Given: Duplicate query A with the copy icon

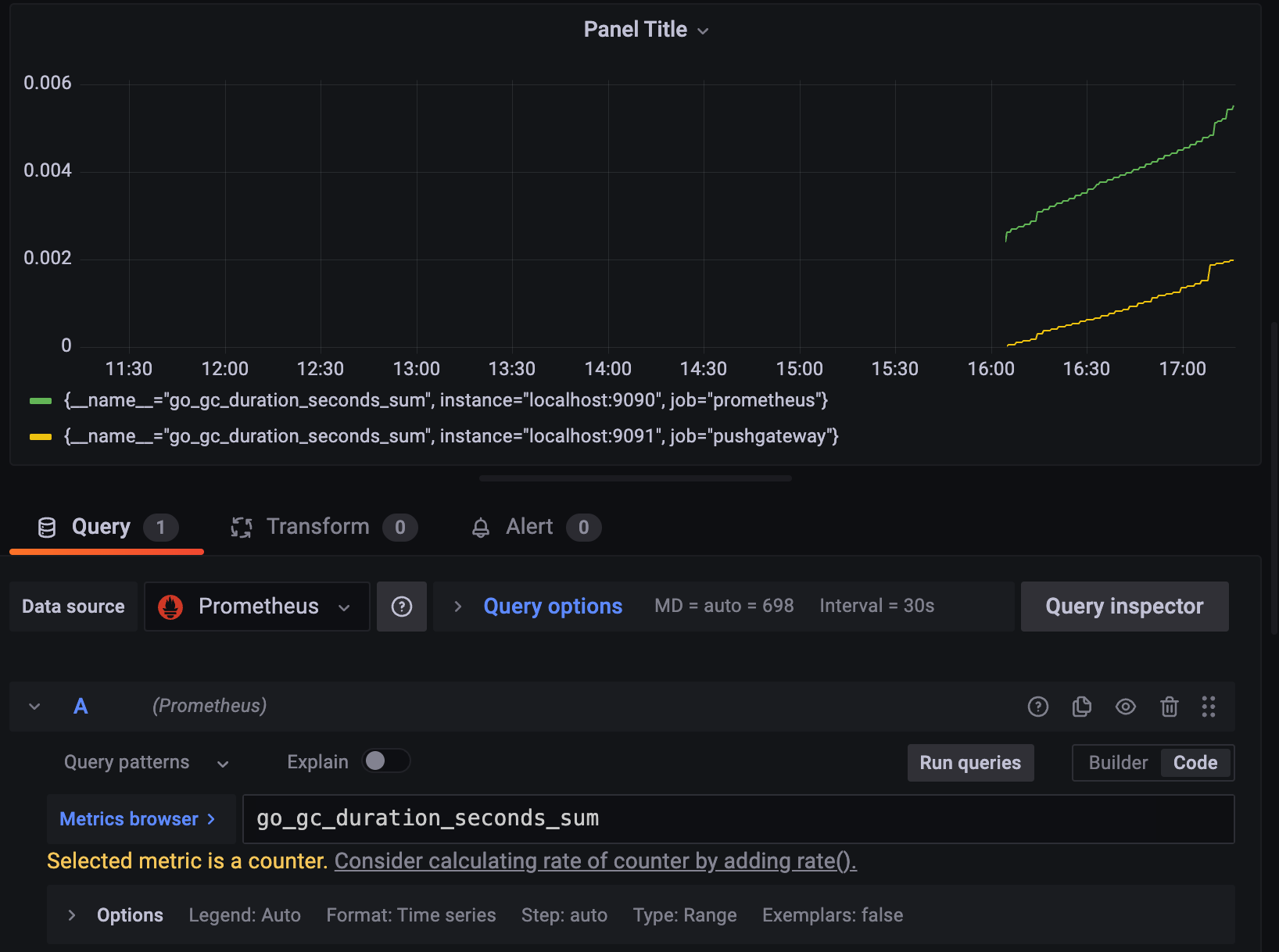Looking at the screenshot, I should point(1082,707).
